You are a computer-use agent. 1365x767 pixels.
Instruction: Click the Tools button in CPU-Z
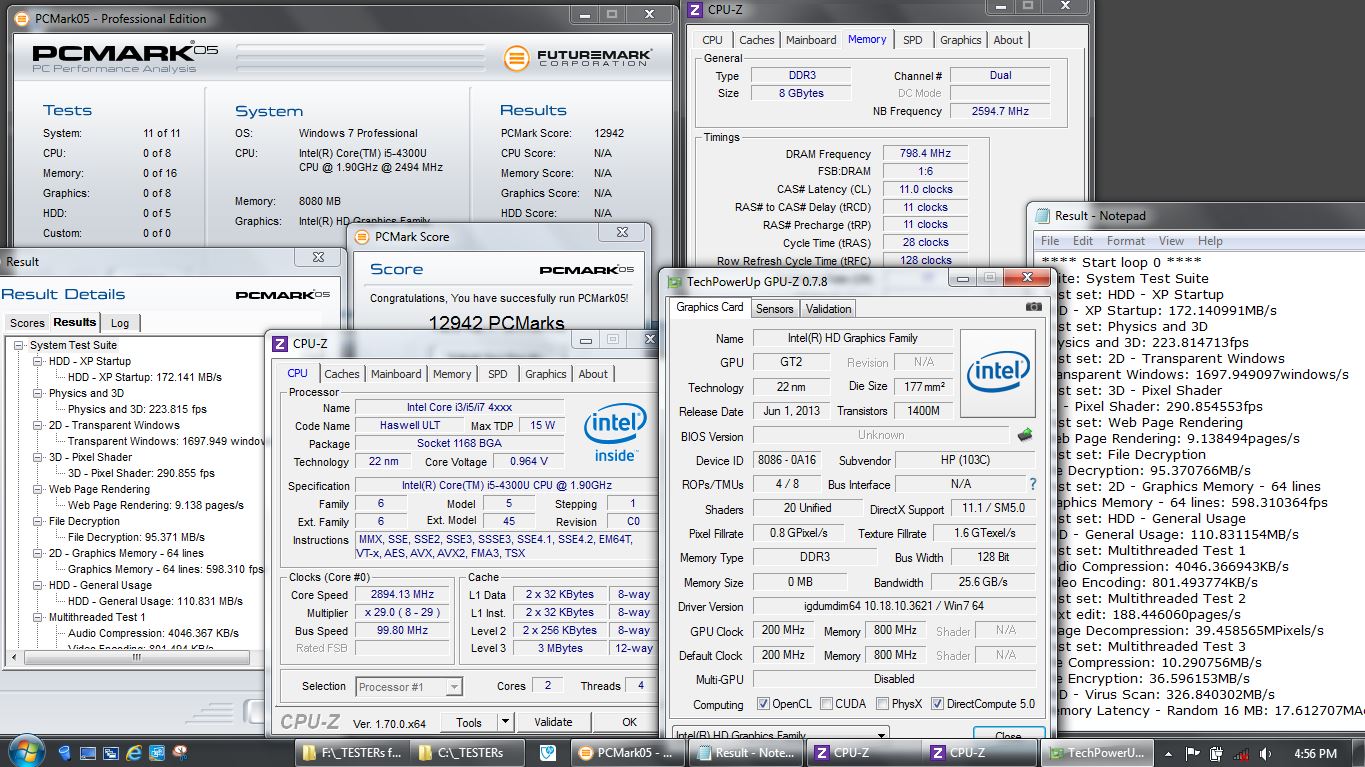coord(469,722)
